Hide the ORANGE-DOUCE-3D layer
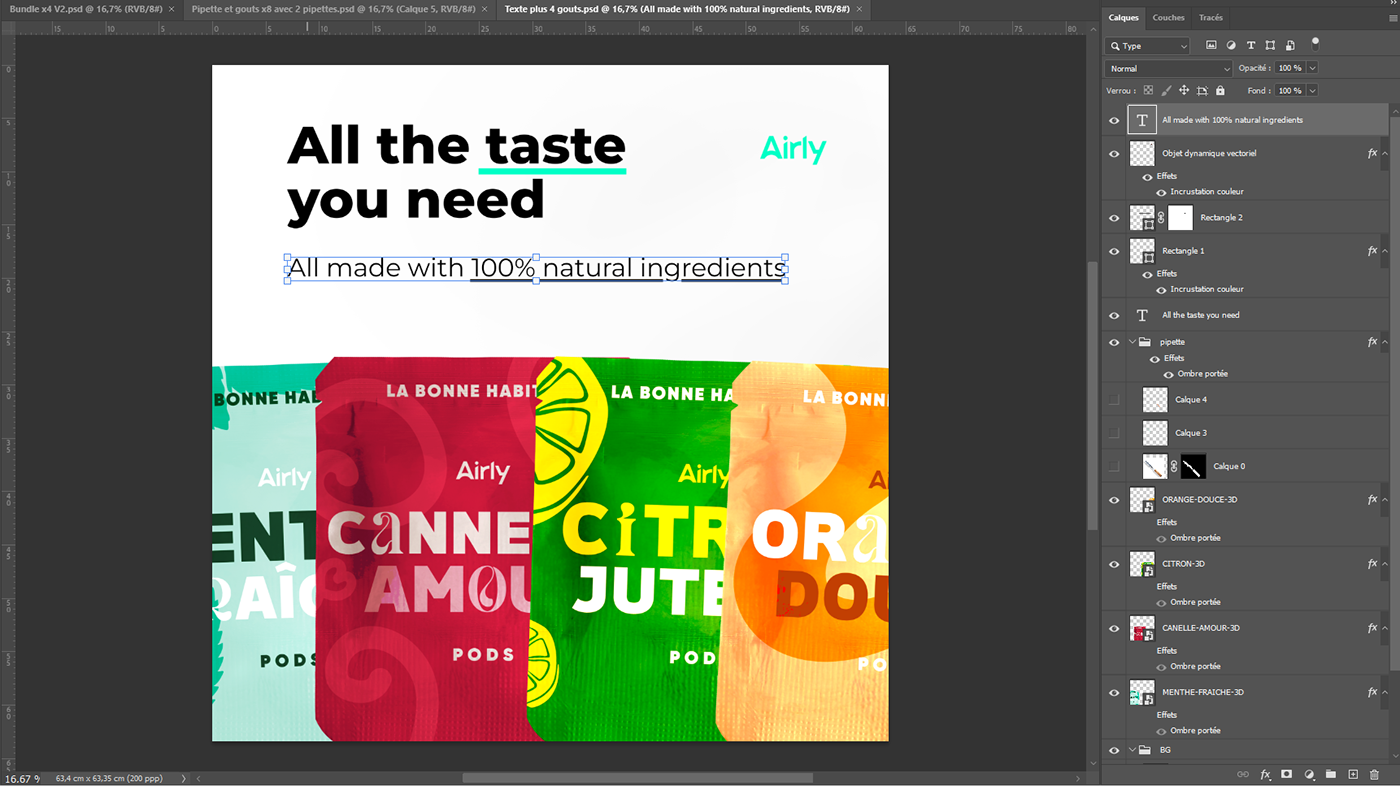The image size is (1400, 786). (x=1113, y=499)
